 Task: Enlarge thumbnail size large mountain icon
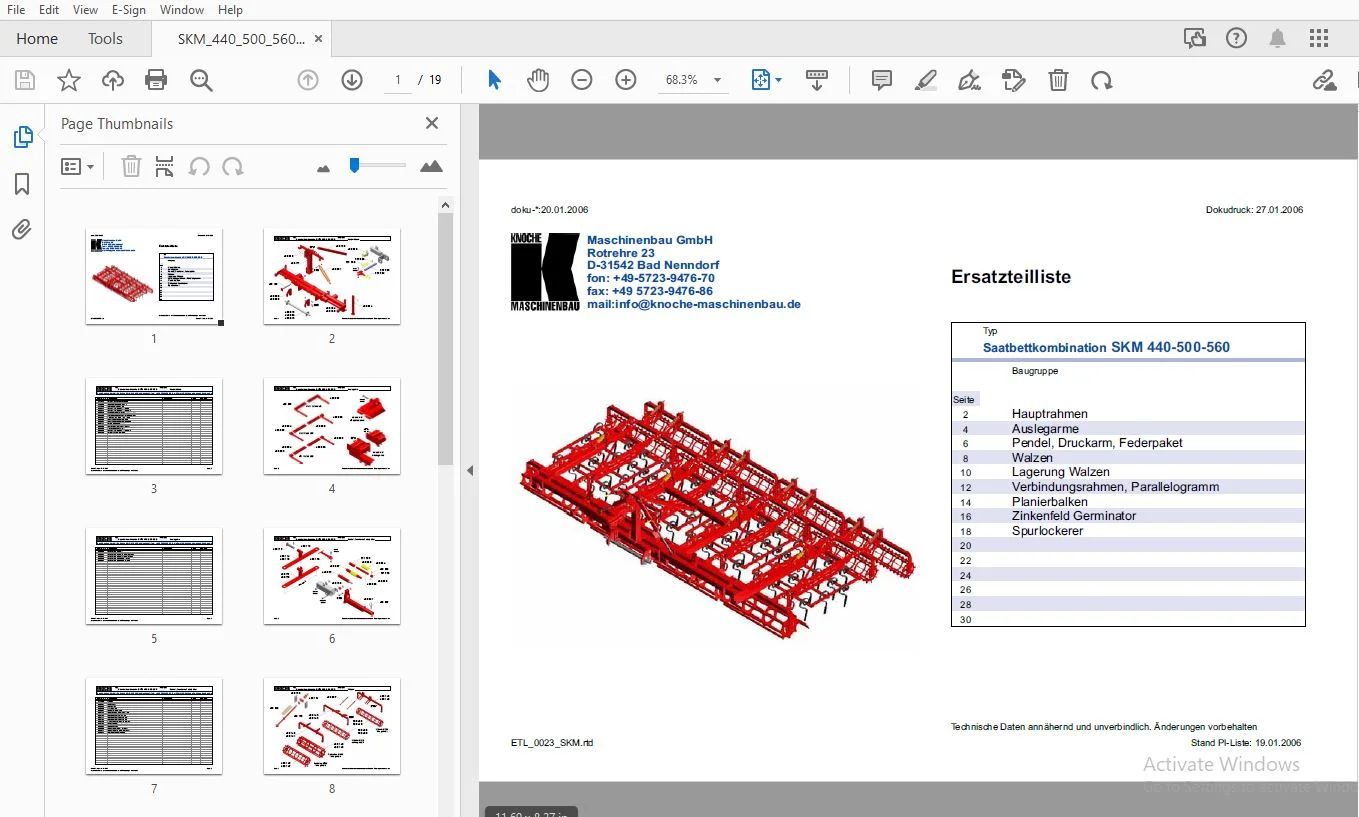coord(431,166)
